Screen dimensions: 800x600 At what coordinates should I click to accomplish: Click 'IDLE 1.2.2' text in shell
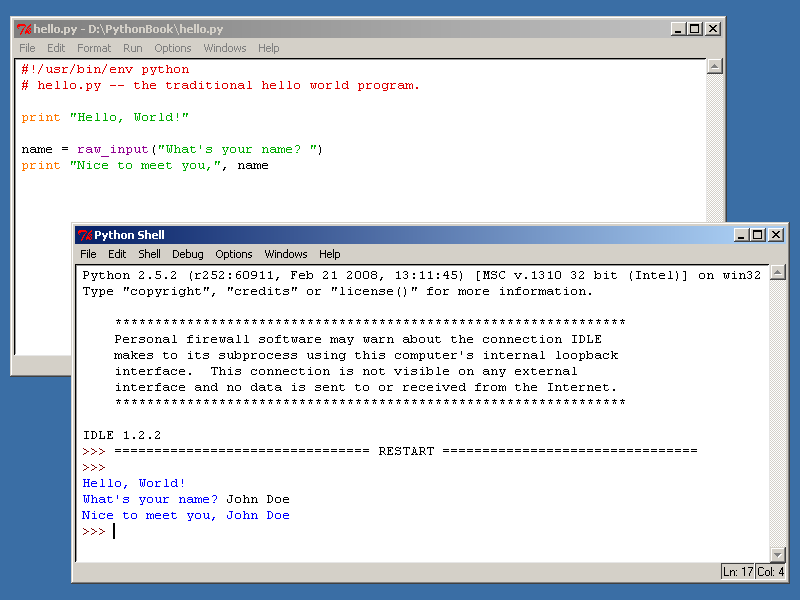(122, 435)
